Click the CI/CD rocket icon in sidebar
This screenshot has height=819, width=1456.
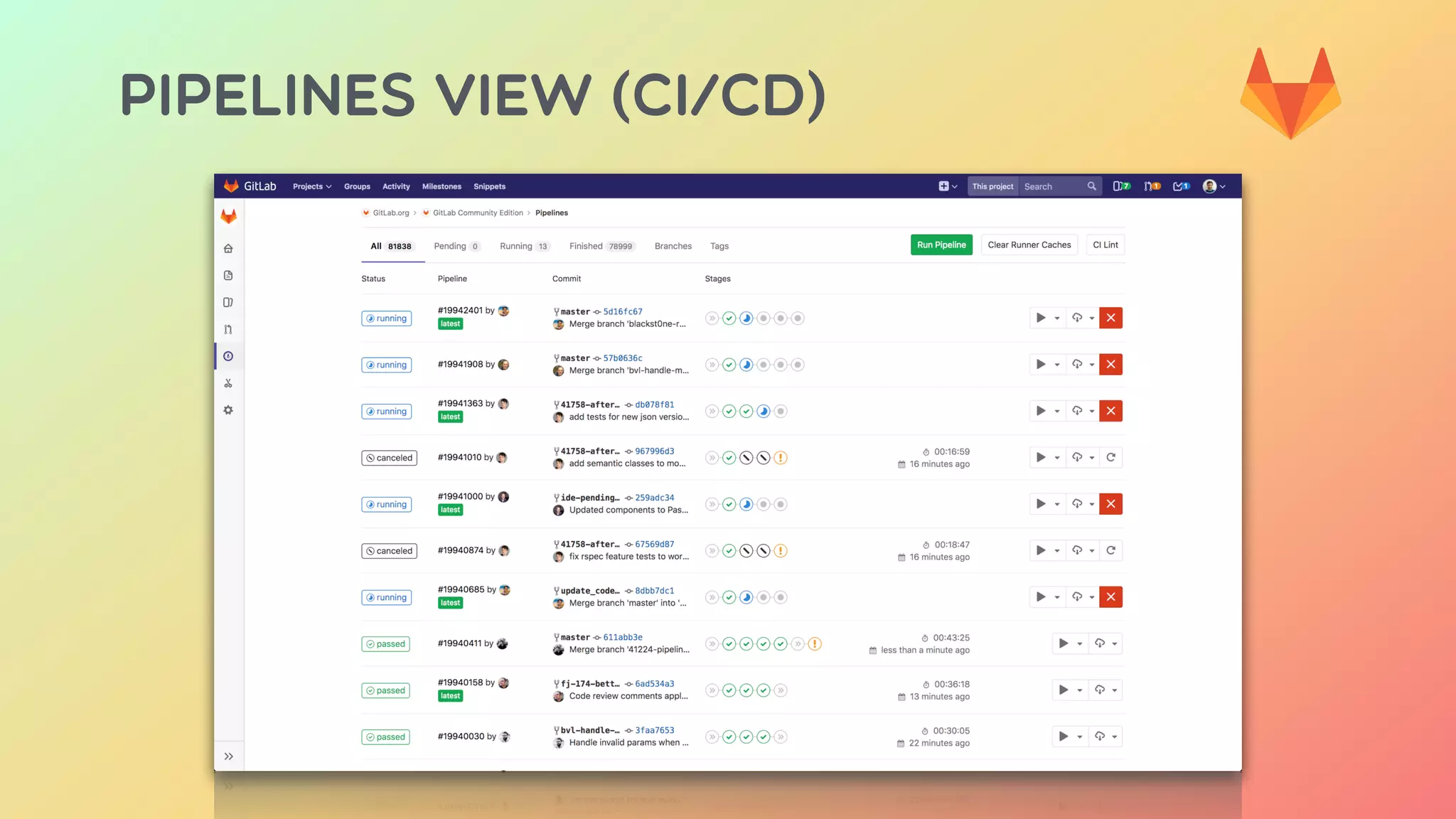(x=228, y=356)
